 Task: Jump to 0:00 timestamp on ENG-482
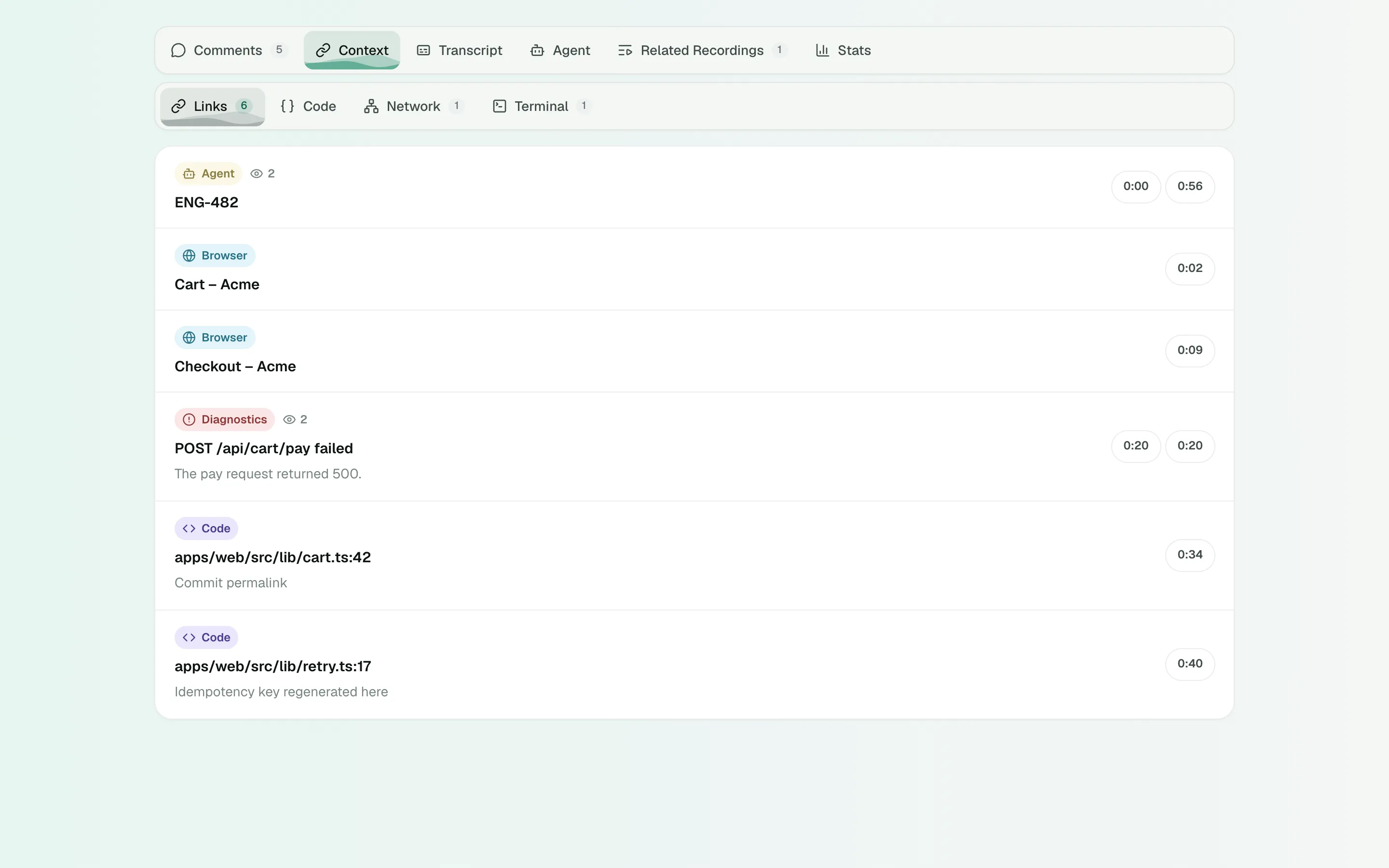click(x=1136, y=187)
